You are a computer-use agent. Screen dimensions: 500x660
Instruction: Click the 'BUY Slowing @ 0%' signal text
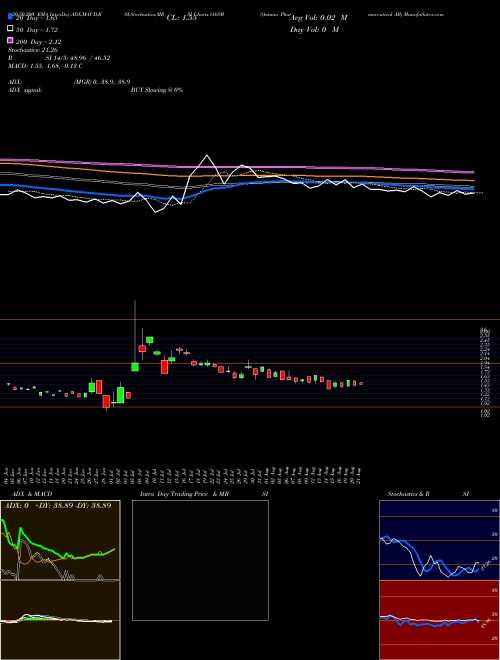(157, 90)
